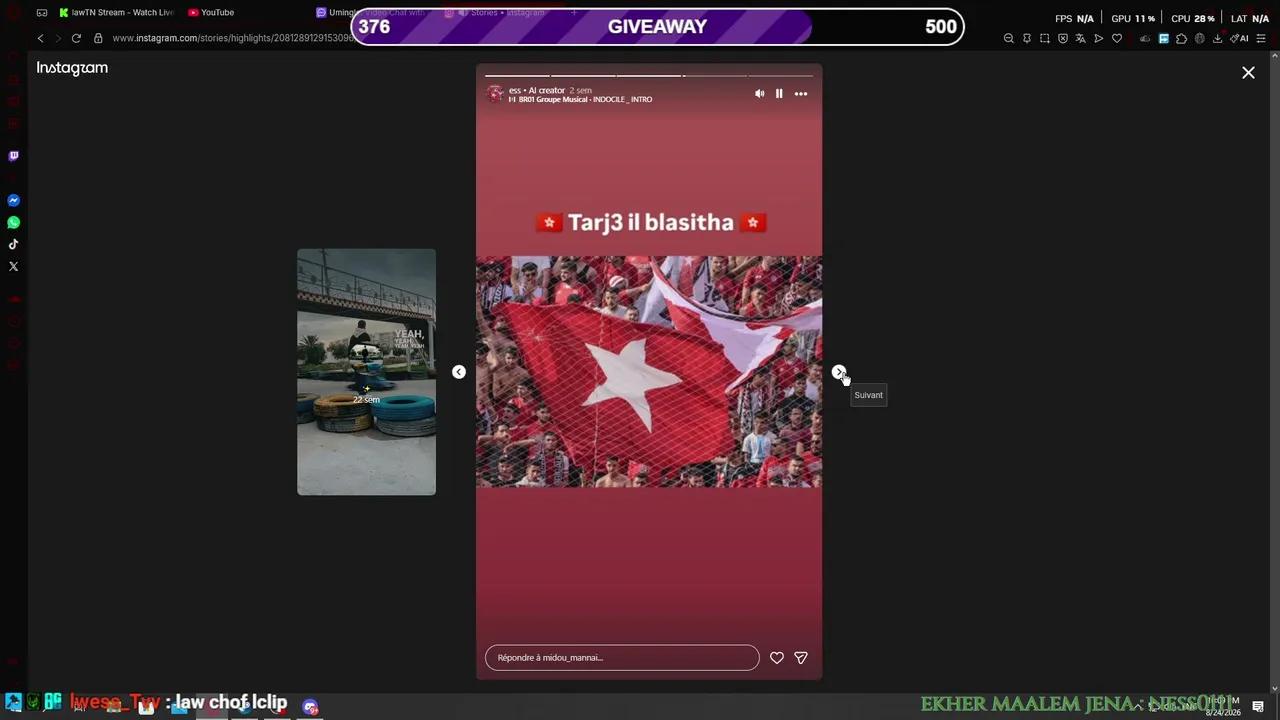Open Twitch from the browser sidebar
This screenshot has height=720, width=1280.
point(13,156)
